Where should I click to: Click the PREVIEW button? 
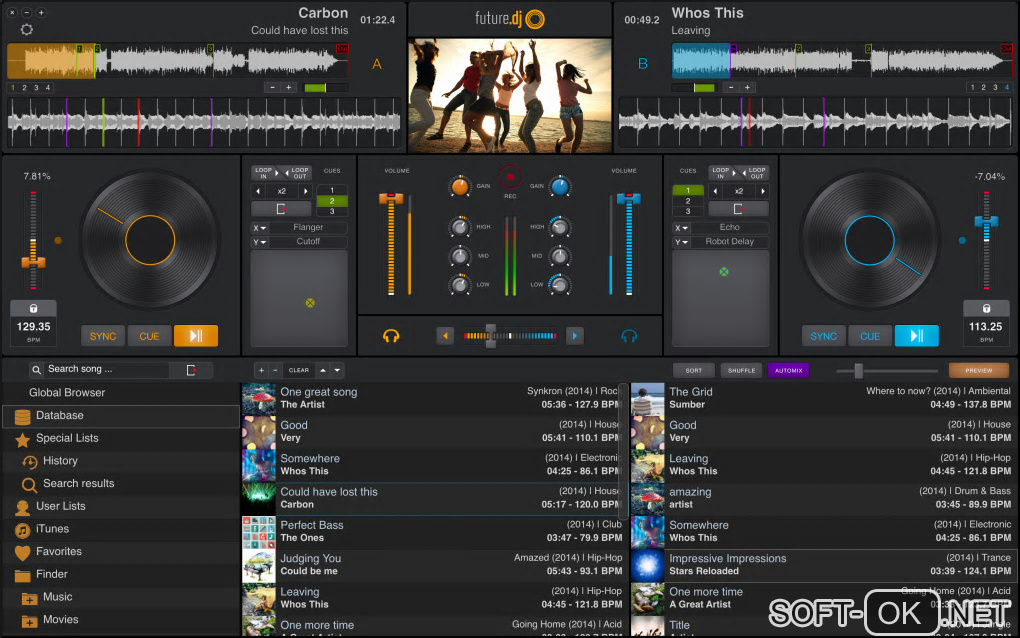[978, 370]
